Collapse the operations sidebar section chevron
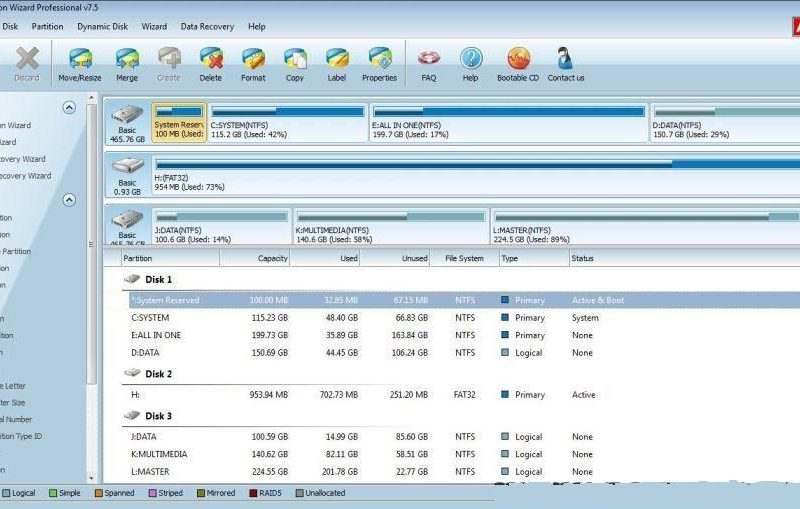This screenshot has width=800, height=509. coord(69,200)
